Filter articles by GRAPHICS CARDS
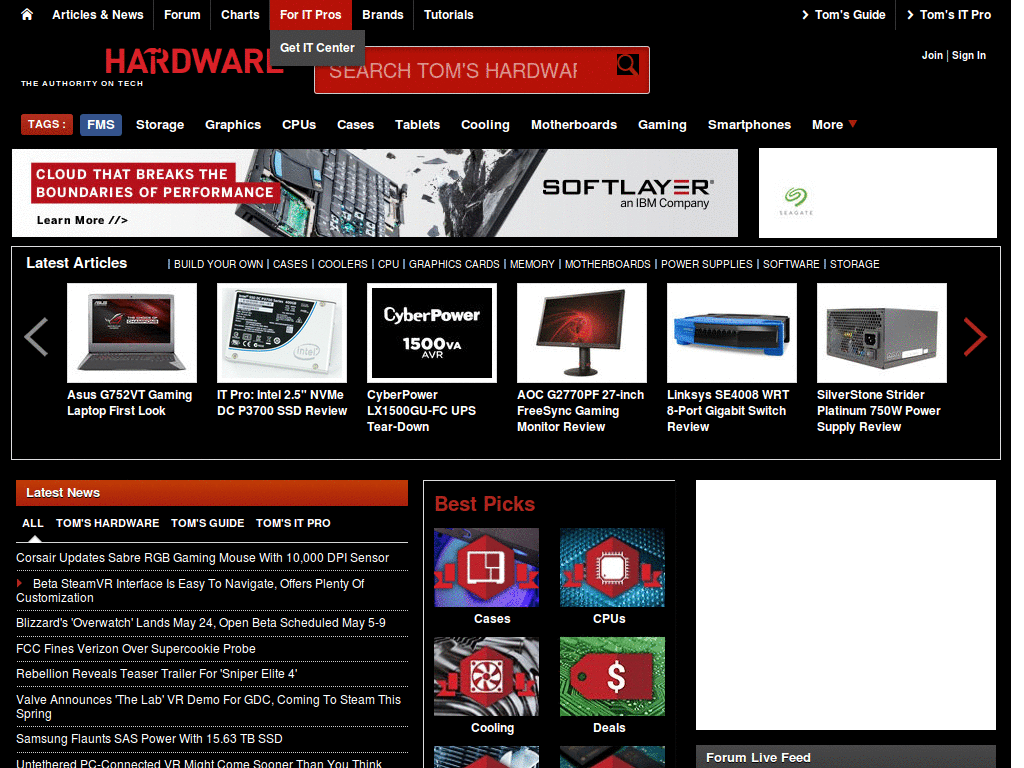The height and width of the screenshot is (768, 1024). [454, 264]
